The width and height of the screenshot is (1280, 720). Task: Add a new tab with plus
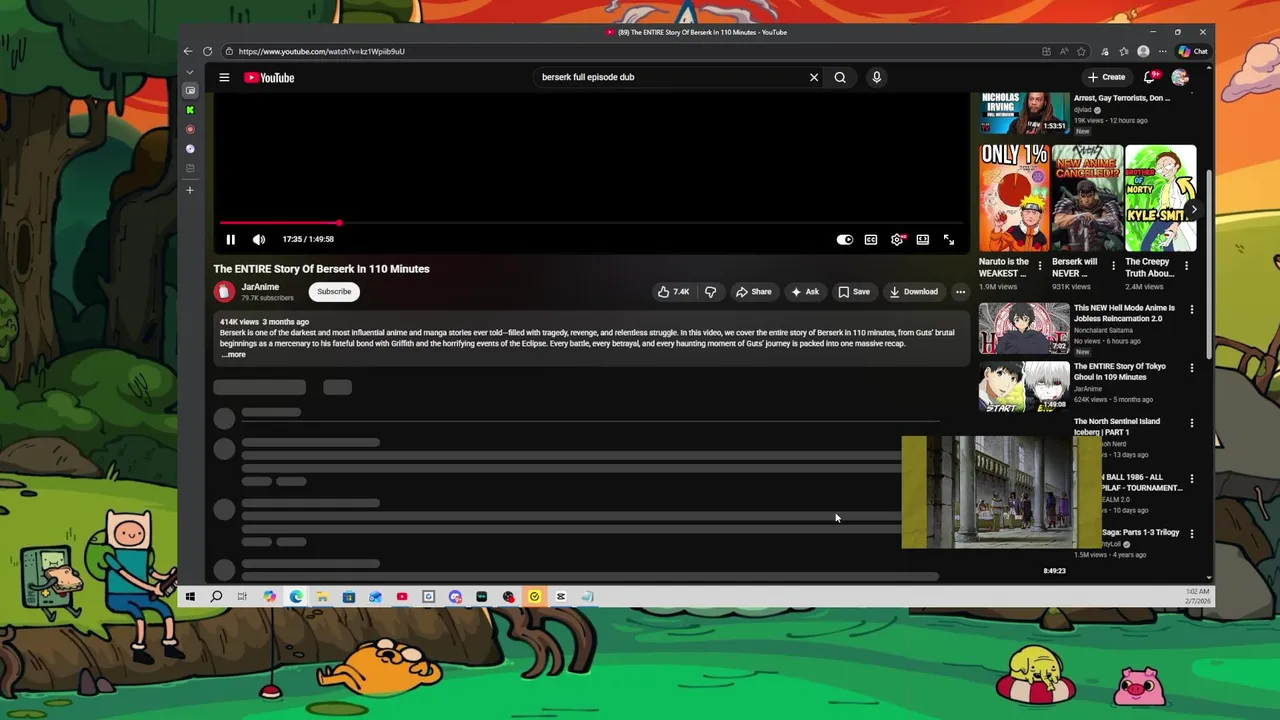pos(190,190)
